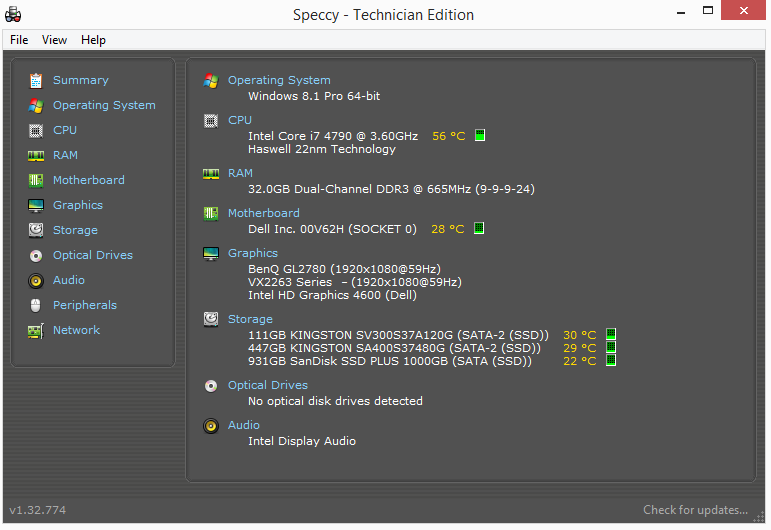The width and height of the screenshot is (771, 530).
Task: Click the Graphics monitor icon in main panel
Action: 211,254
